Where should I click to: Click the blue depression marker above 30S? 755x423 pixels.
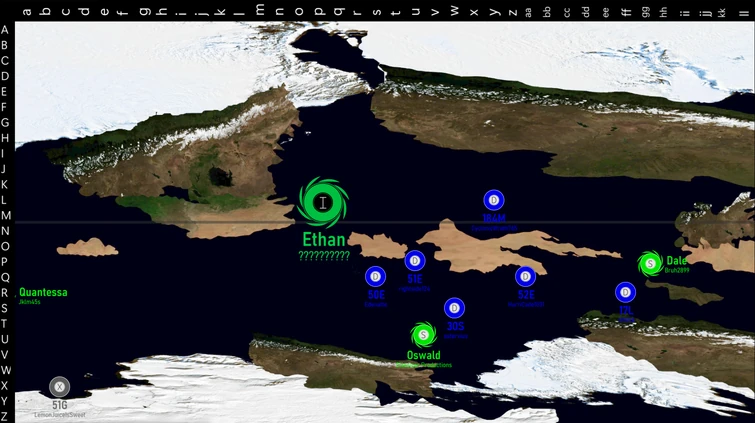(454, 308)
